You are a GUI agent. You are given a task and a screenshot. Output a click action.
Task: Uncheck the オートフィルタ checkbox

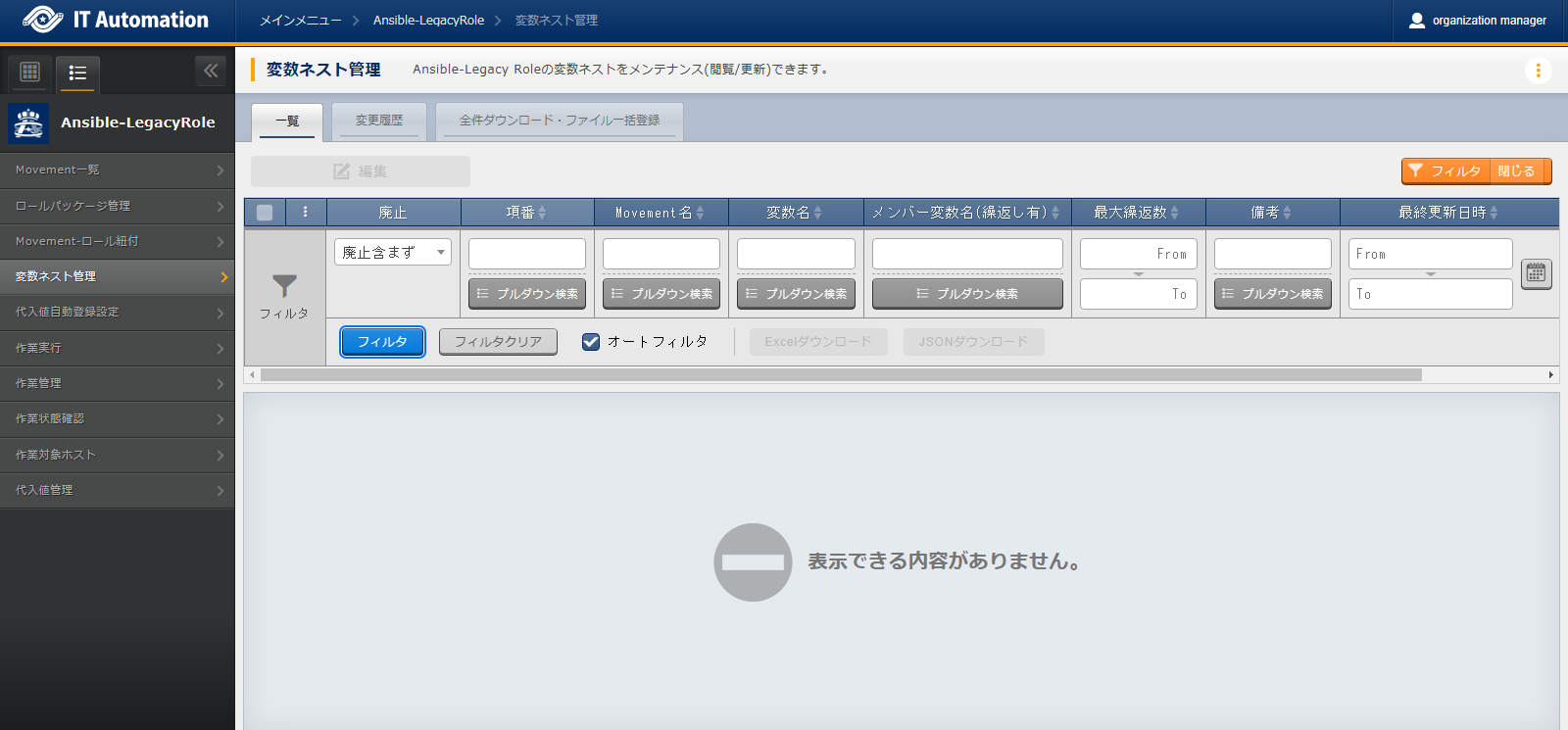591,342
